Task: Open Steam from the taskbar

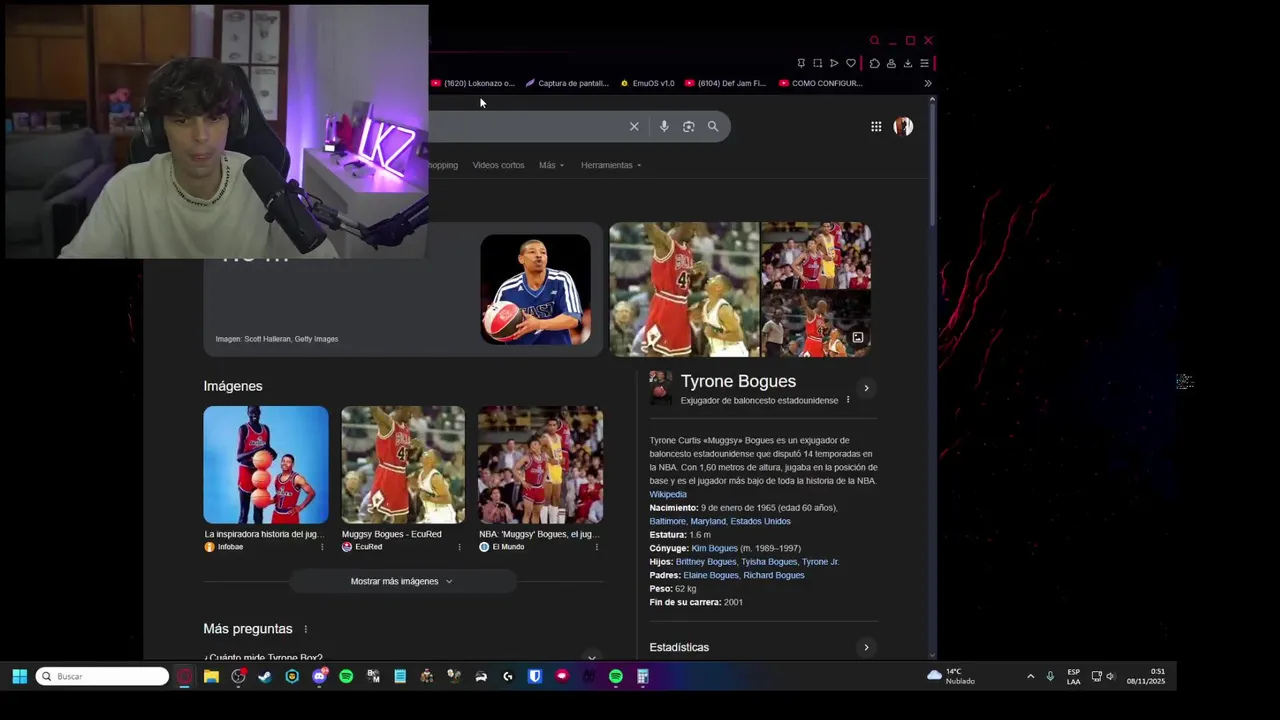Action: click(x=265, y=676)
